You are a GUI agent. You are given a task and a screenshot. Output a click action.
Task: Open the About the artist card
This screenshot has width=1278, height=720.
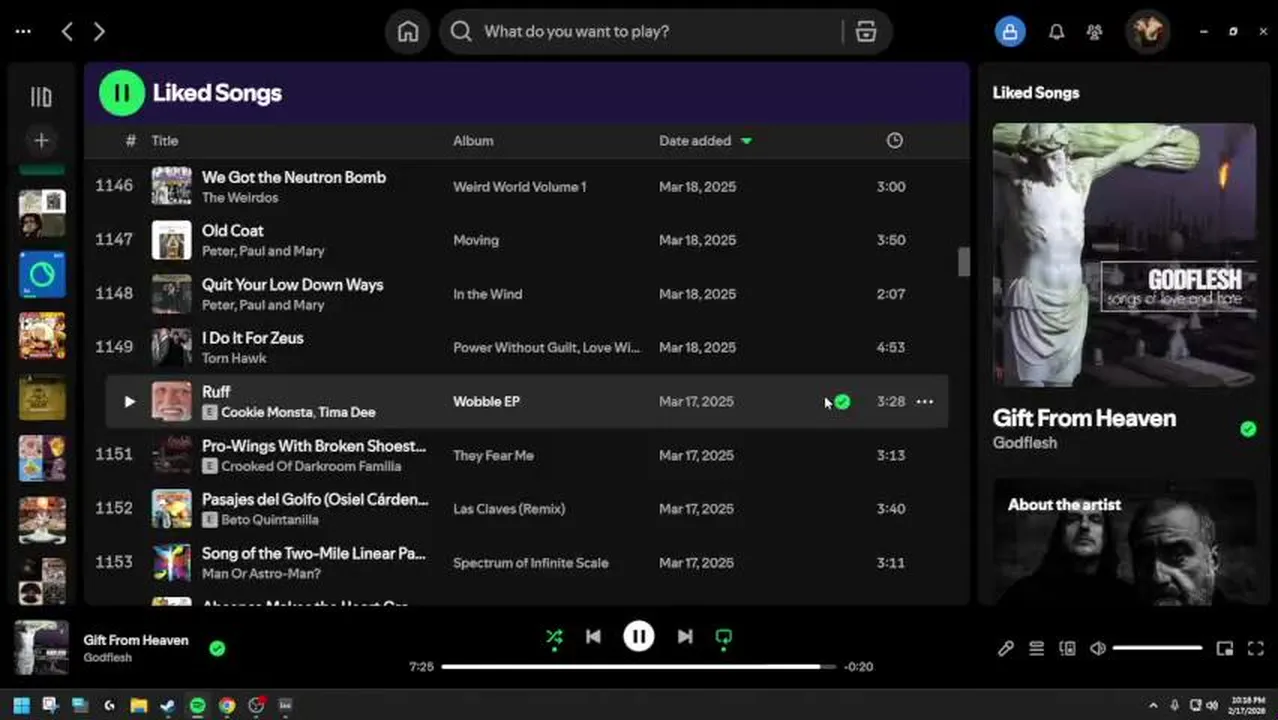1124,542
